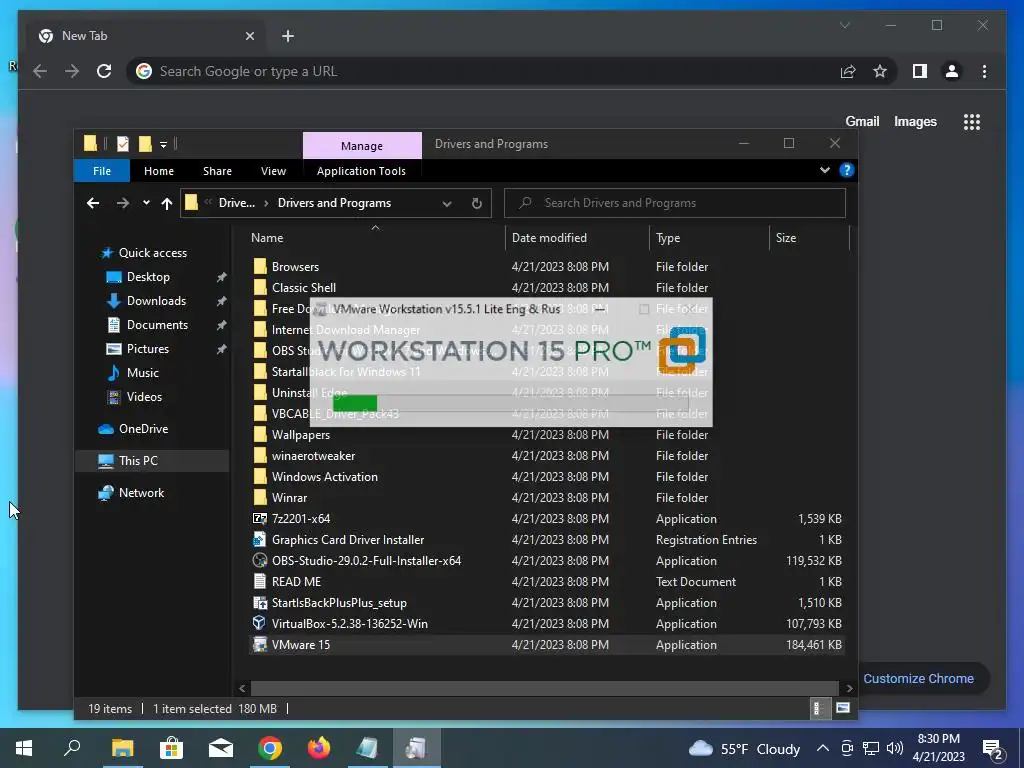Select the READ ME text document icon
This screenshot has height=768, width=1024.
[260, 581]
